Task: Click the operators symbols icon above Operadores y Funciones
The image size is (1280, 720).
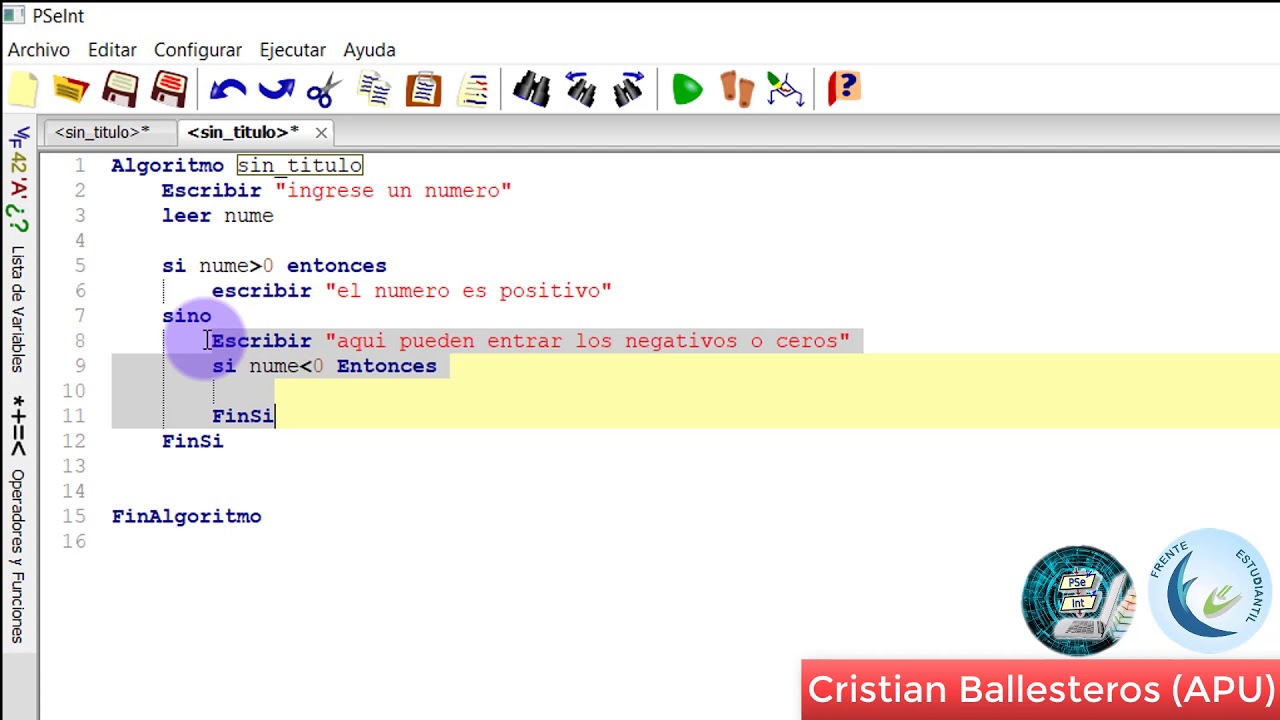Action: [18, 426]
